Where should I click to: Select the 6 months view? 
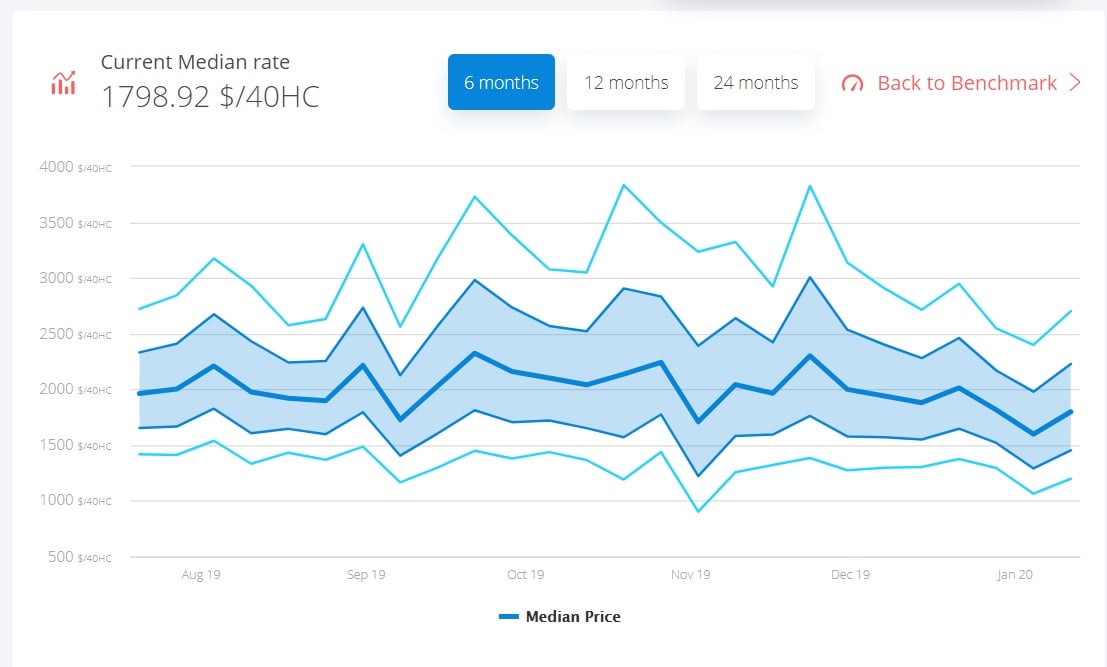pyautogui.click(x=500, y=83)
